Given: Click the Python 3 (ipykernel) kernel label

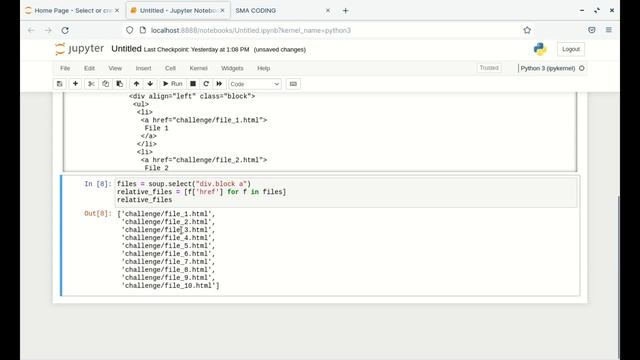Looking at the screenshot, I should 547,68.
